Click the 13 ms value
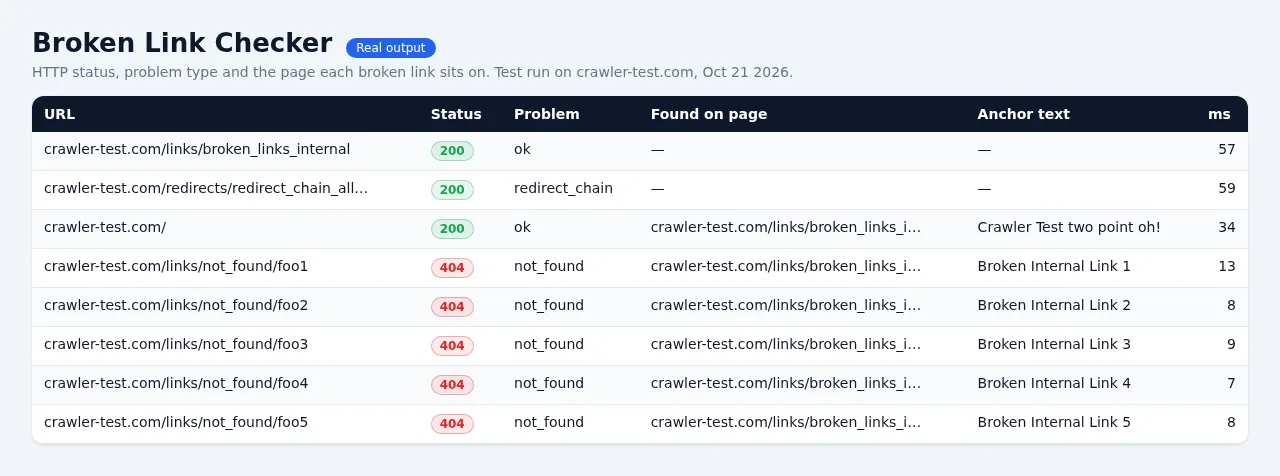 (x=1227, y=266)
